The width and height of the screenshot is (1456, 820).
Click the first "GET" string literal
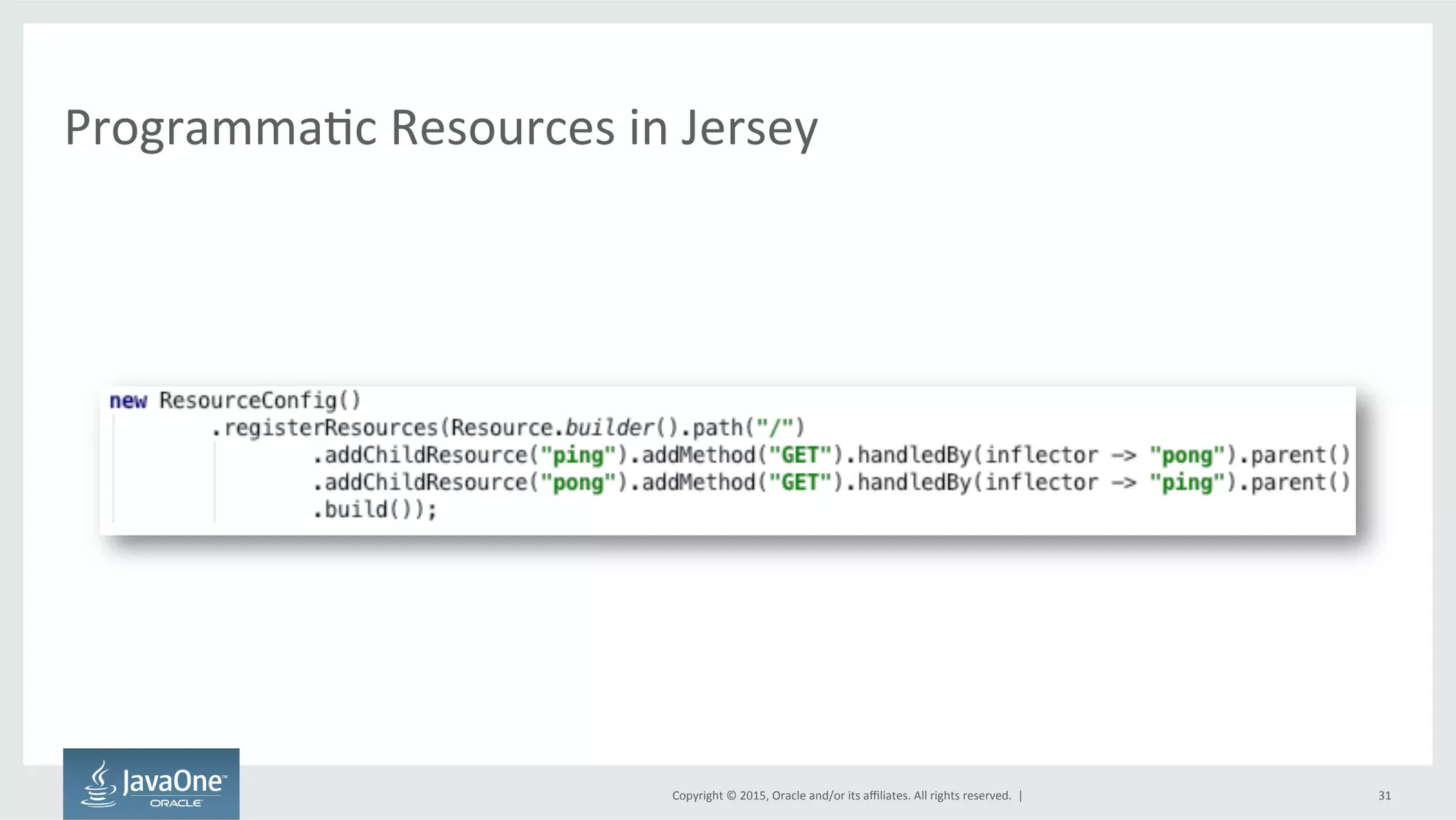(799, 455)
